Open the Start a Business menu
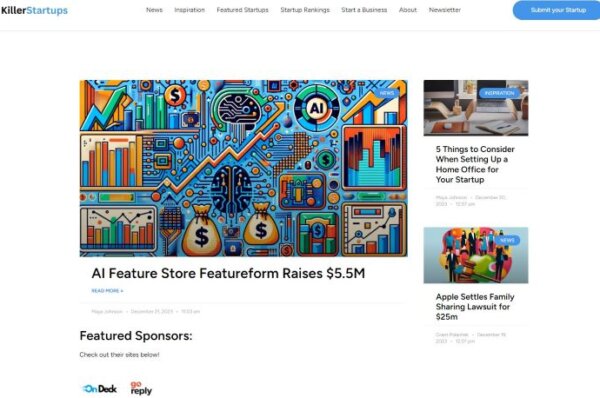Image resolution: width=600 pixels, height=398 pixels. [364, 10]
